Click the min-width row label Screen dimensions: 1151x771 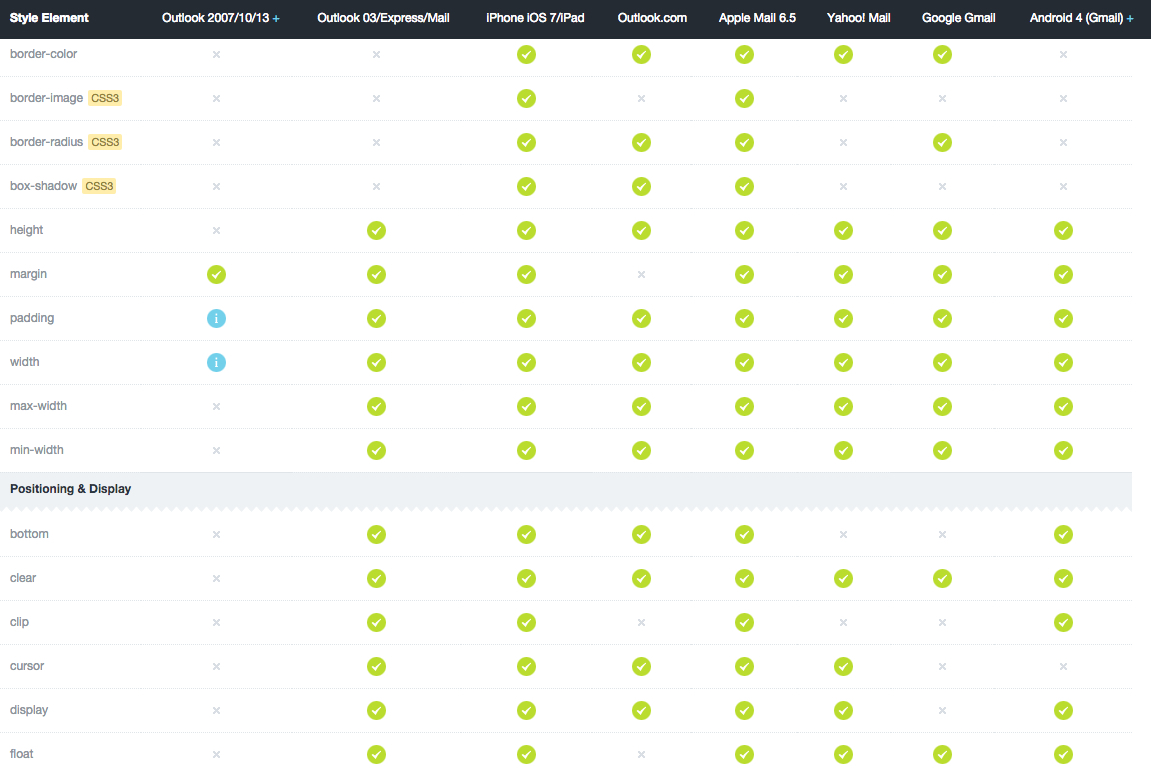[37, 451]
